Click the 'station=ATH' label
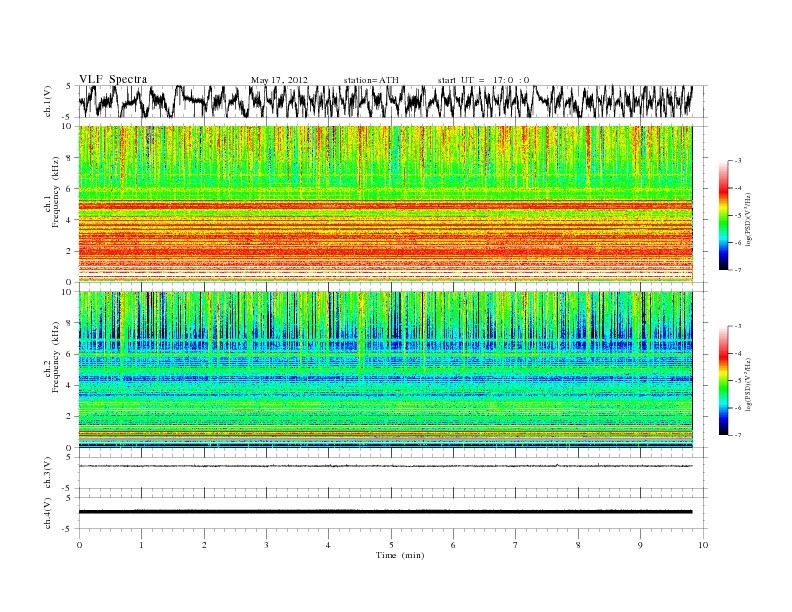The height and width of the screenshot is (612, 792). [371, 80]
